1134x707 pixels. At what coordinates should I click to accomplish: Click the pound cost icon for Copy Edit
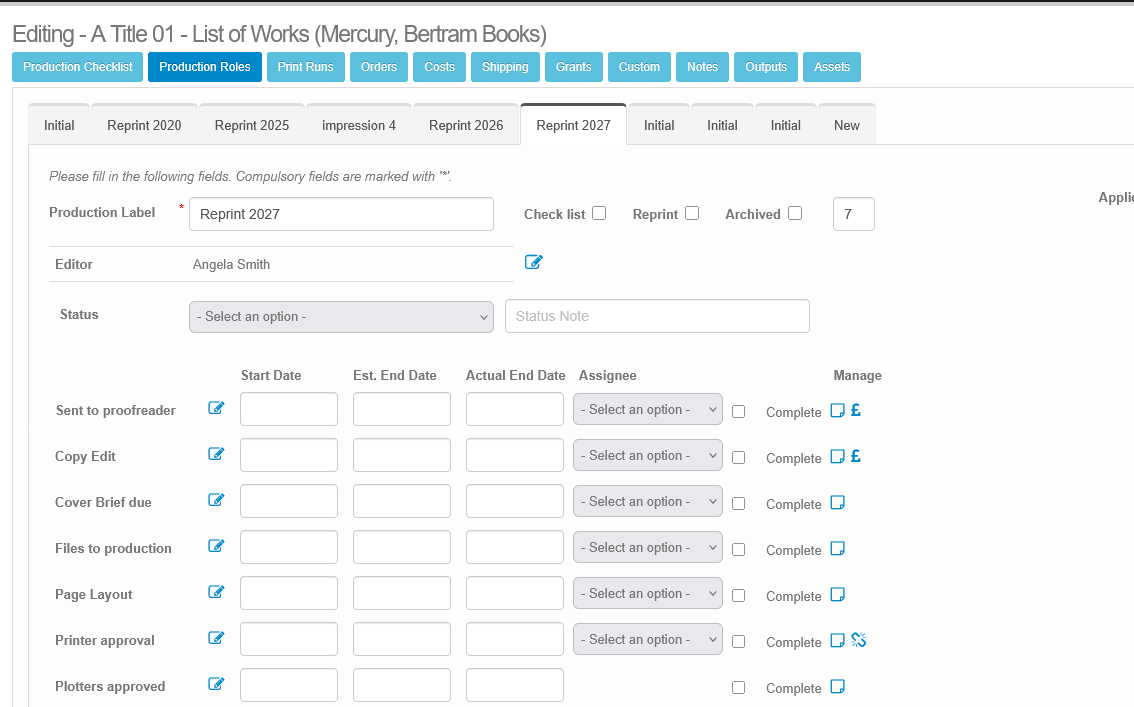tap(856, 457)
